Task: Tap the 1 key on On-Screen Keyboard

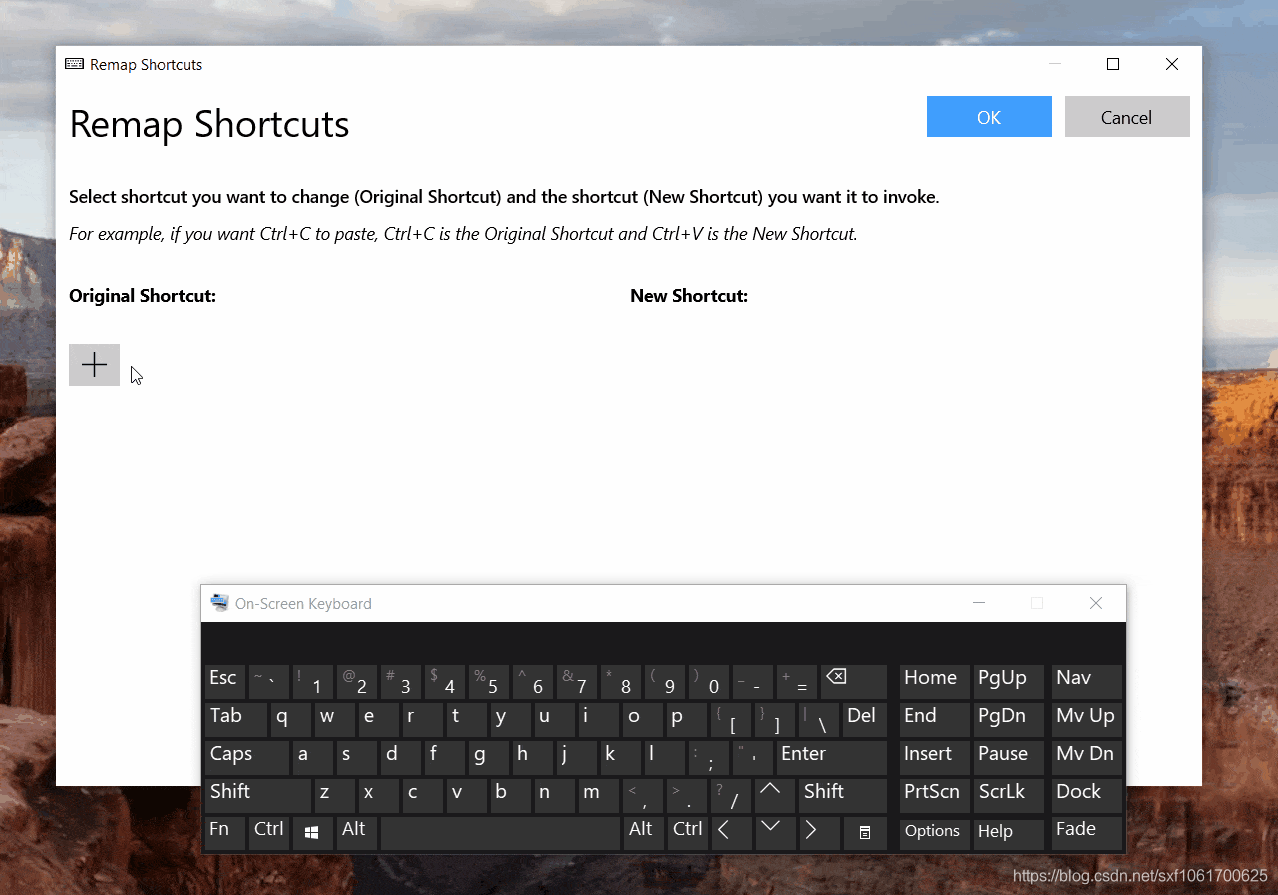Action: tap(313, 681)
